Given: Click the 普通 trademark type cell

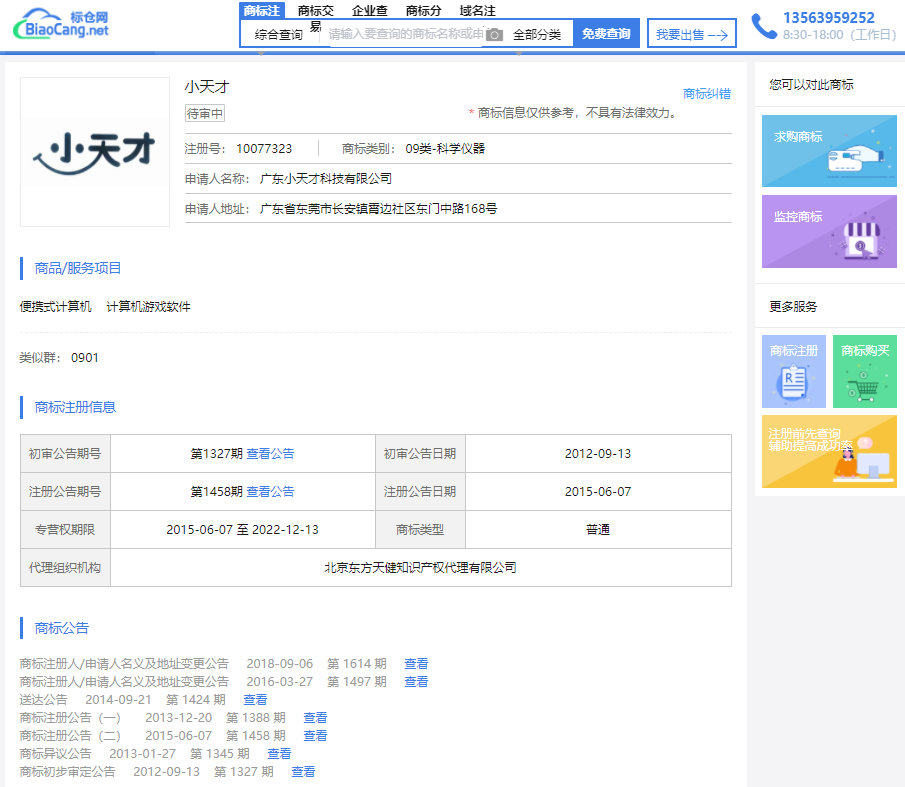Looking at the screenshot, I should click(598, 530).
